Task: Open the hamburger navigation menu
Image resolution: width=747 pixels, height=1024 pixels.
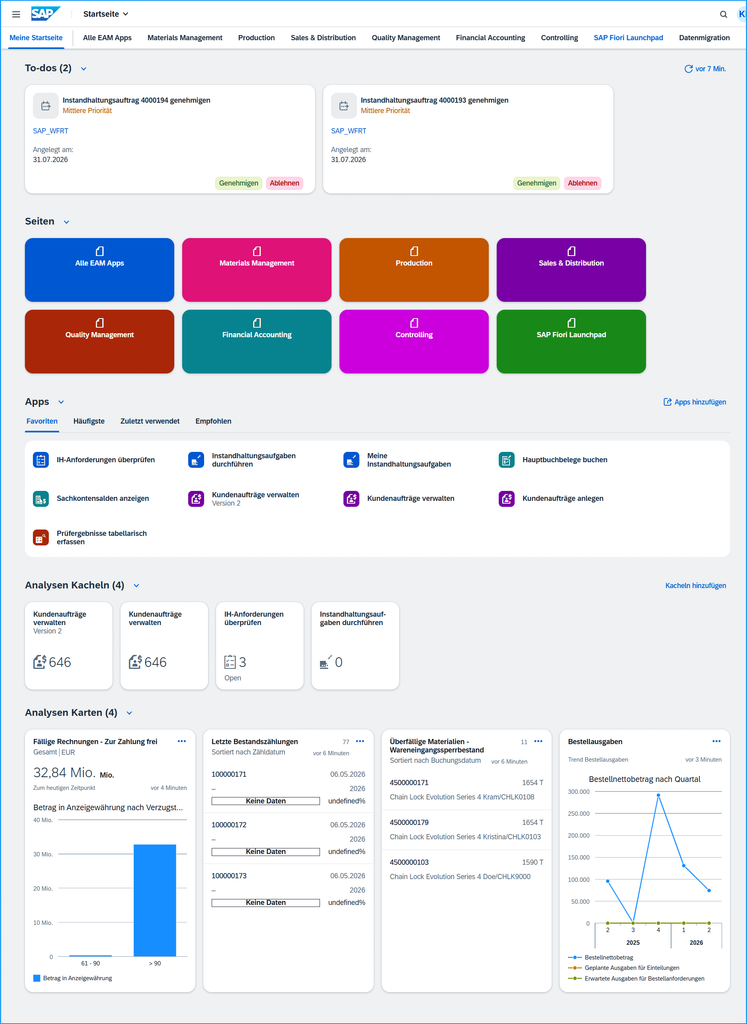Action: 16,14
